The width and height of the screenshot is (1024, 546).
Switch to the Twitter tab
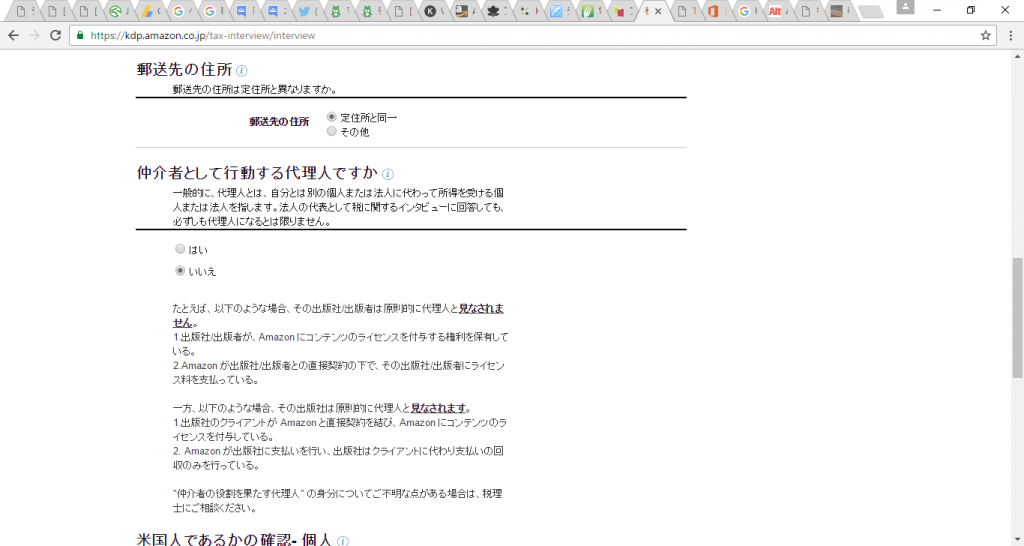coord(303,11)
